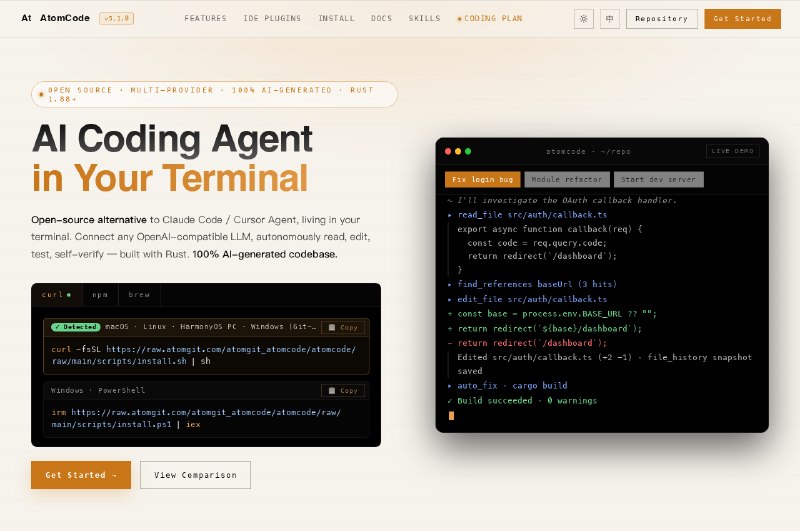The width and height of the screenshot is (800, 531).
Task: Select the curl install tab
Action: pos(57,295)
